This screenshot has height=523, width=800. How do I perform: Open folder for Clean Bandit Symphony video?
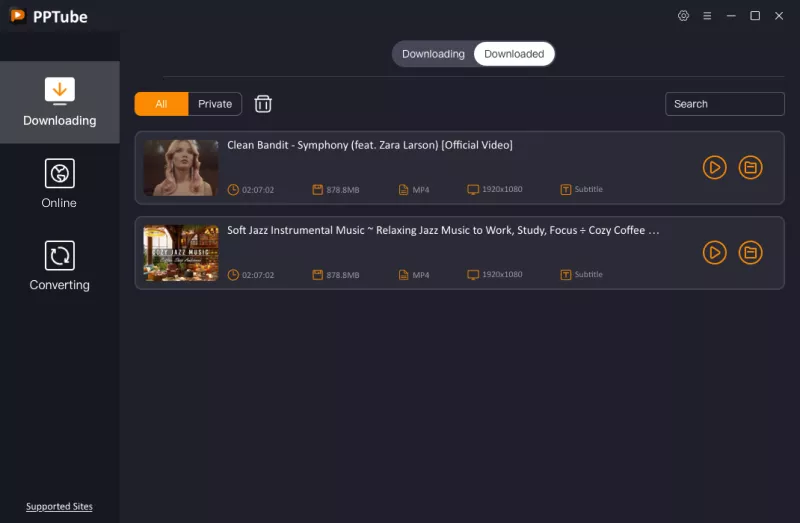click(750, 168)
